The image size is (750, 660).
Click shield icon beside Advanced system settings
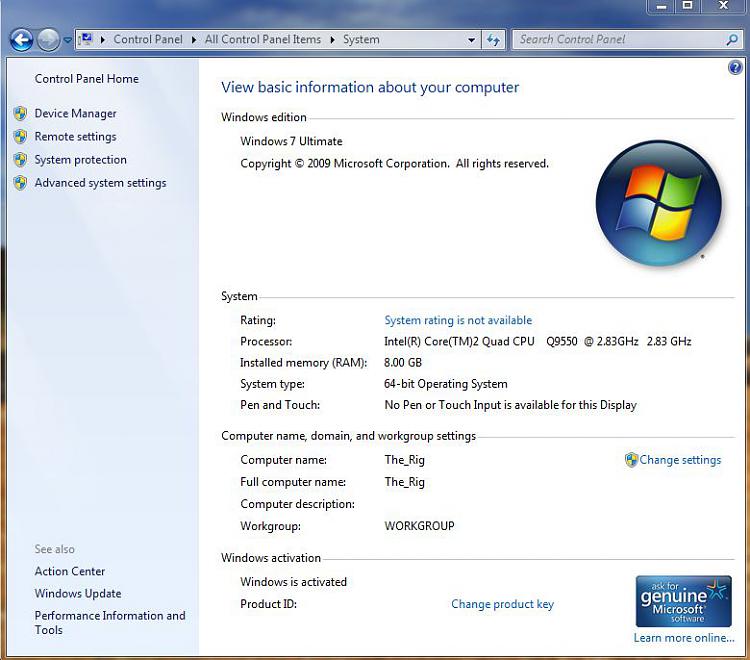[20, 183]
